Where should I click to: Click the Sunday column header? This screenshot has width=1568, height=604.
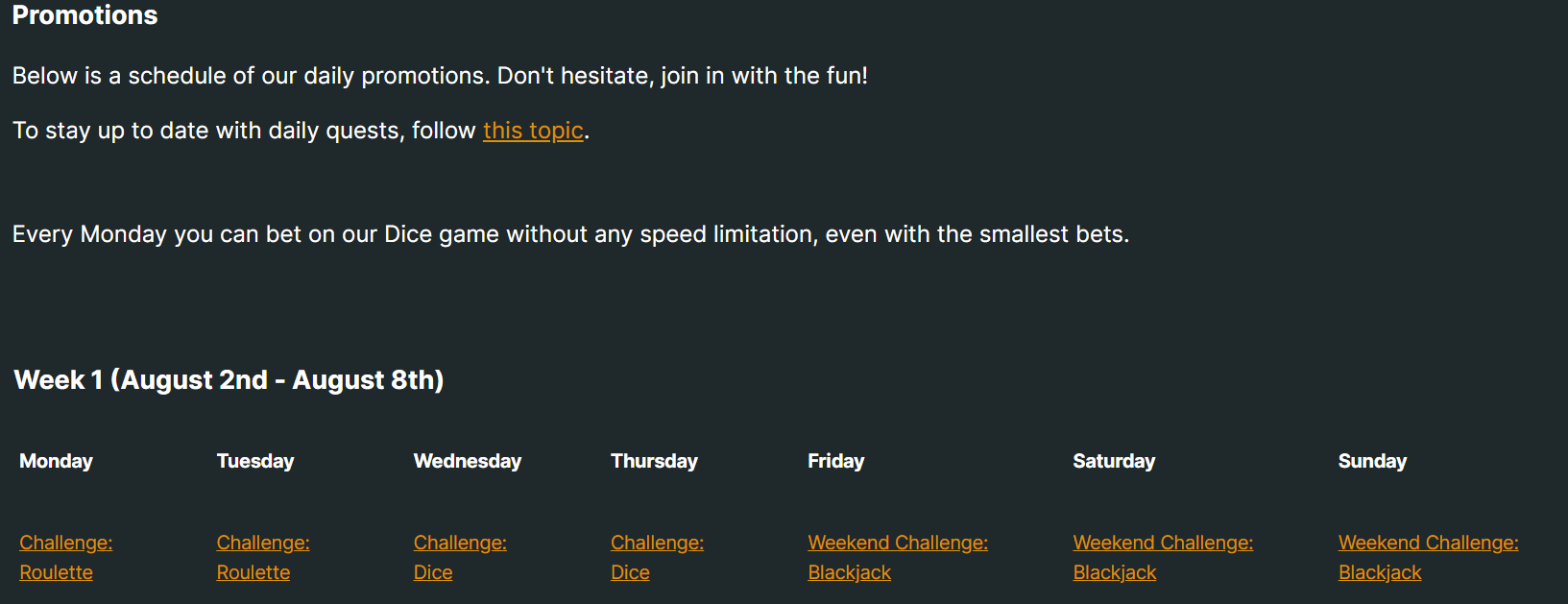pyautogui.click(x=1372, y=461)
